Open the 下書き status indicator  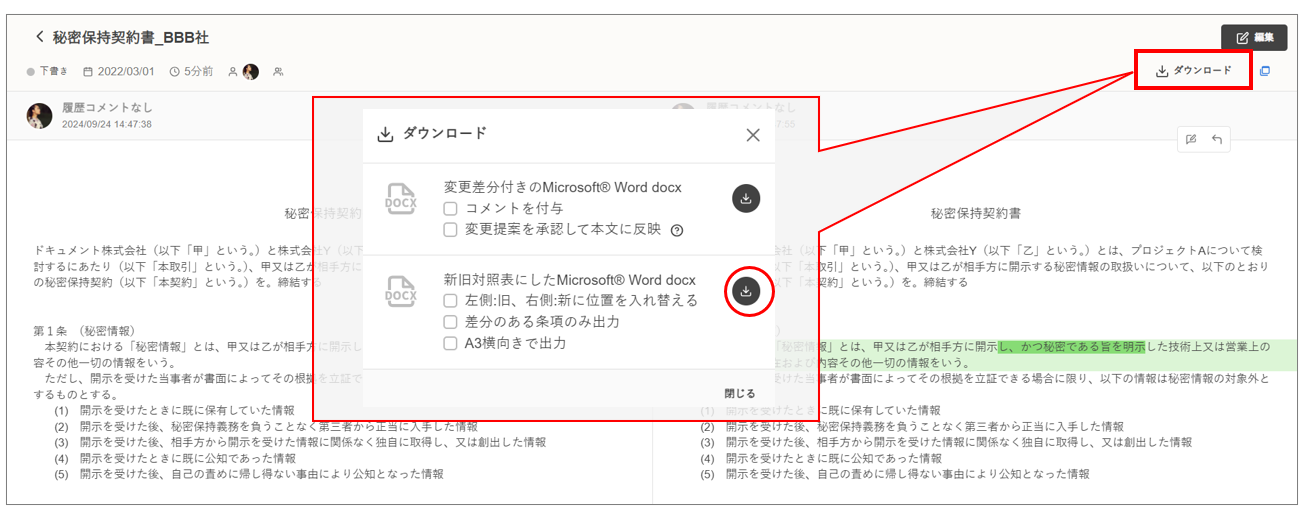point(47,72)
